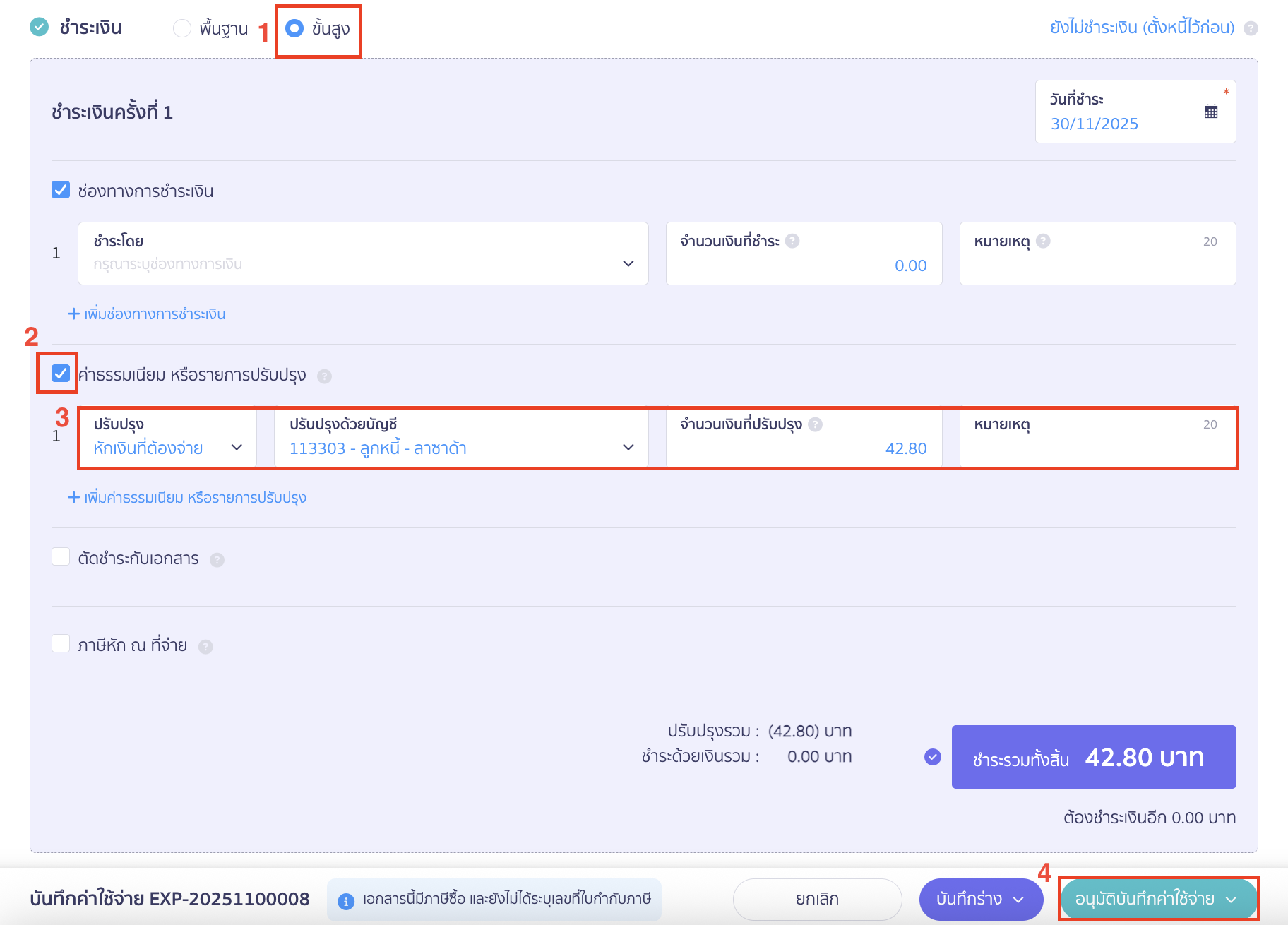Expand the ปรับปรุง type dropdown
This screenshot has height=925, width=1288.
167,438
